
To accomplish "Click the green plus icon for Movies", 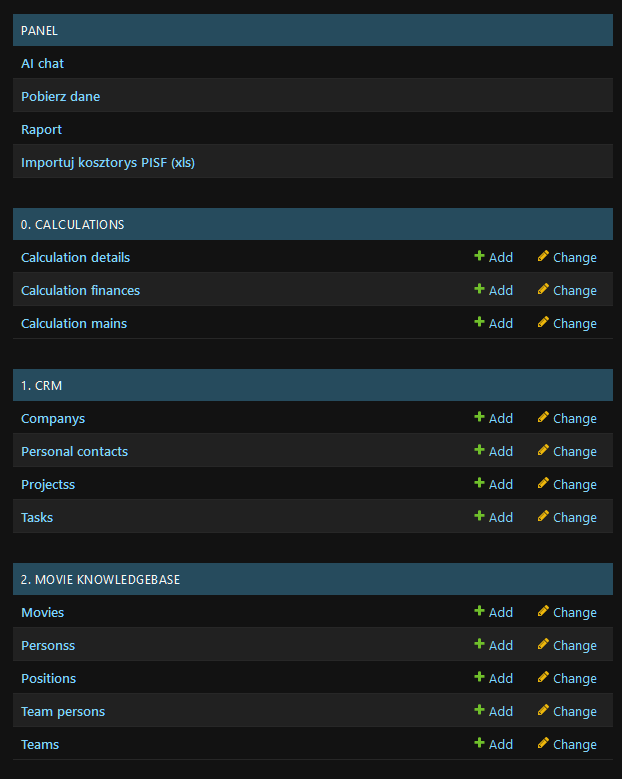I will coord(479,611).
